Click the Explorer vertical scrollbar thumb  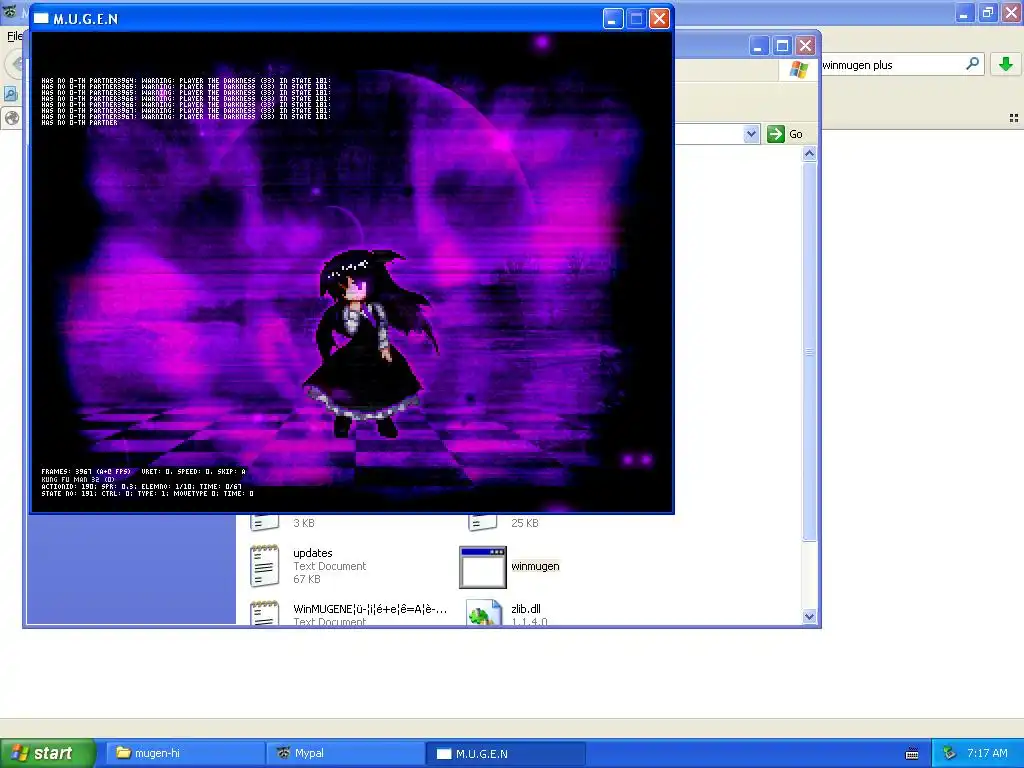click(809, 351)
